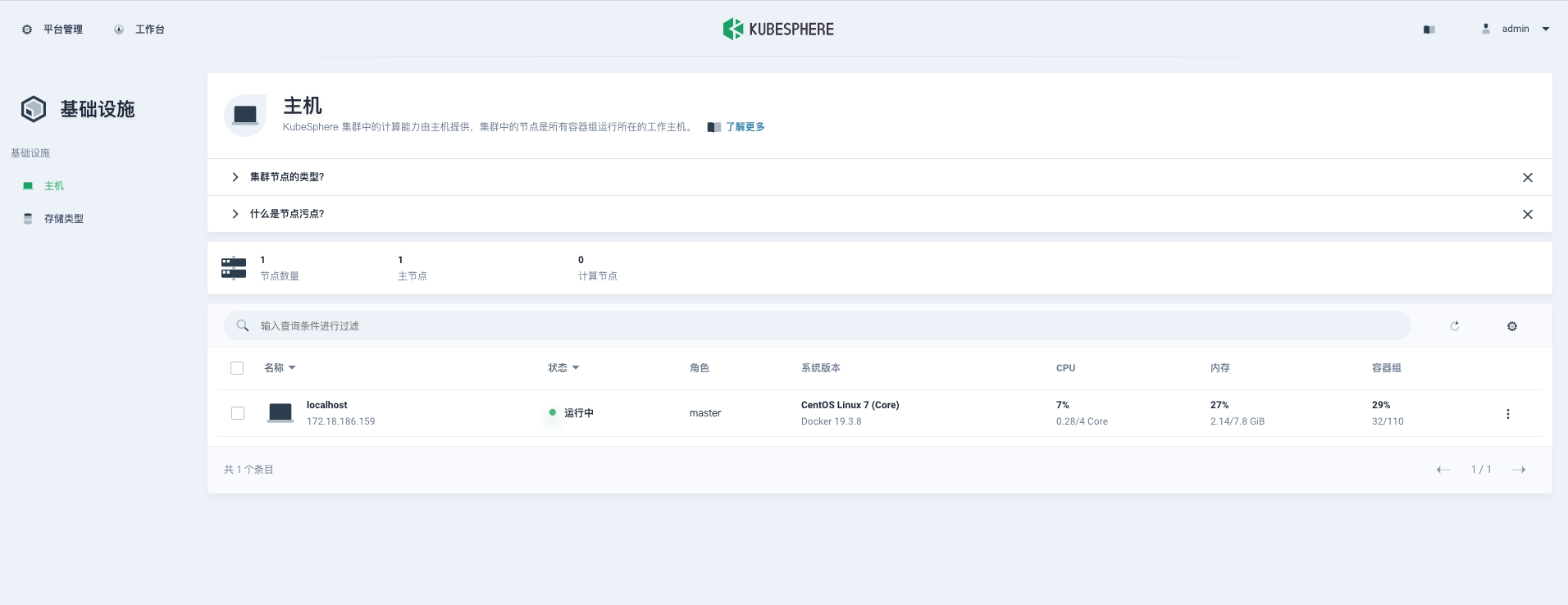Click the green 主机 sidebar icon
This screenshot has height=605, width=1568.
coord(28,186)
